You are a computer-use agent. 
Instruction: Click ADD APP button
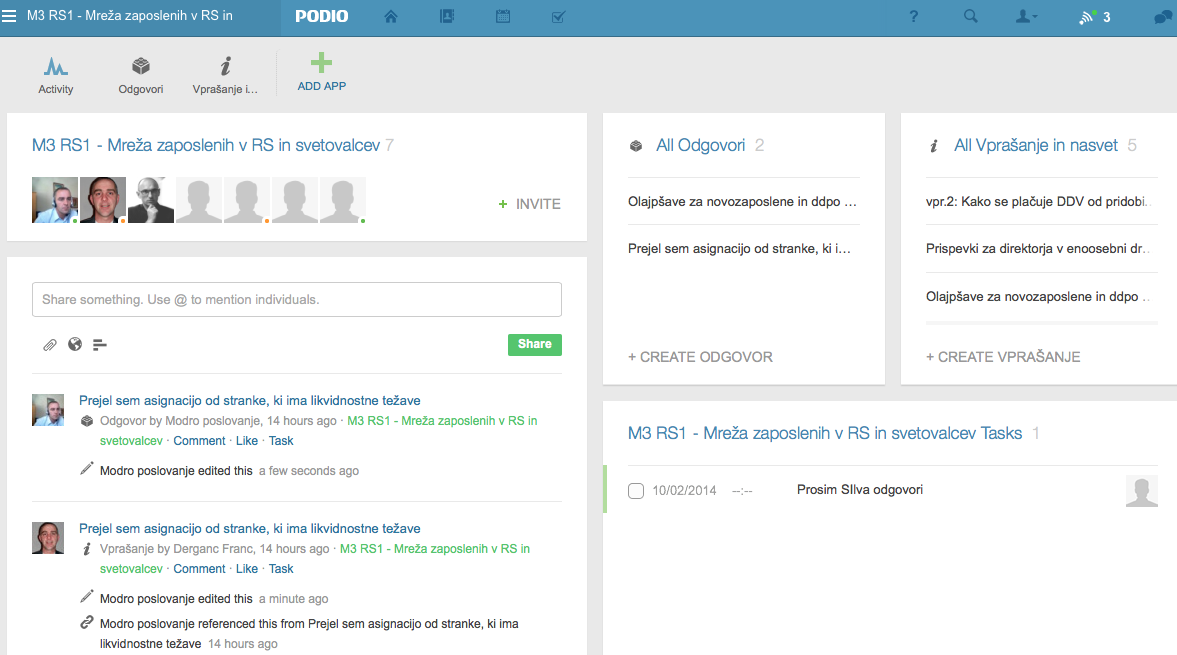tap(321, 73)
